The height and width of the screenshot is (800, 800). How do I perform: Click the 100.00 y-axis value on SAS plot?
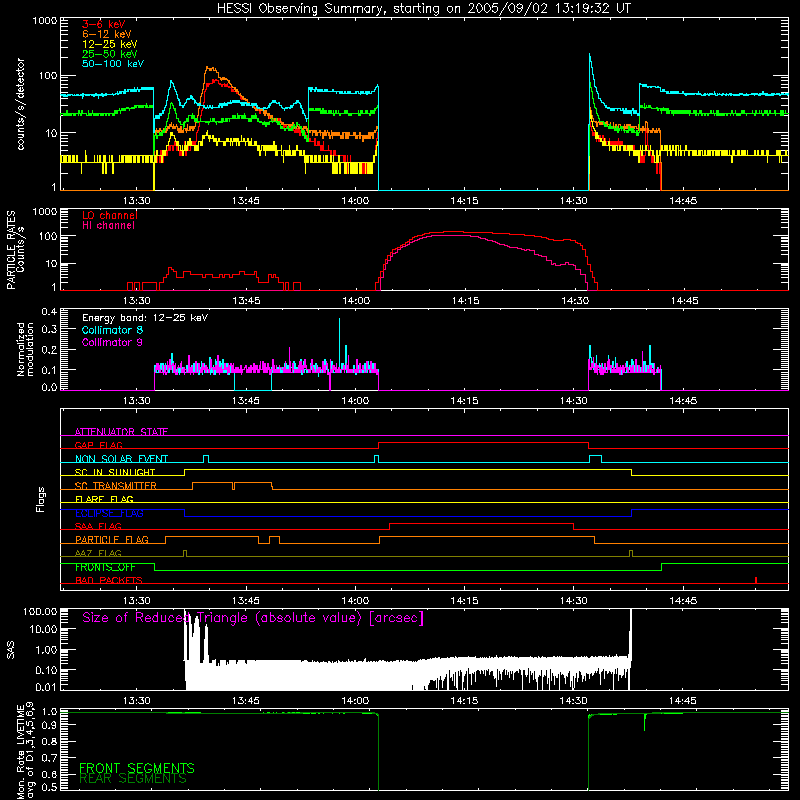point(40,612)
